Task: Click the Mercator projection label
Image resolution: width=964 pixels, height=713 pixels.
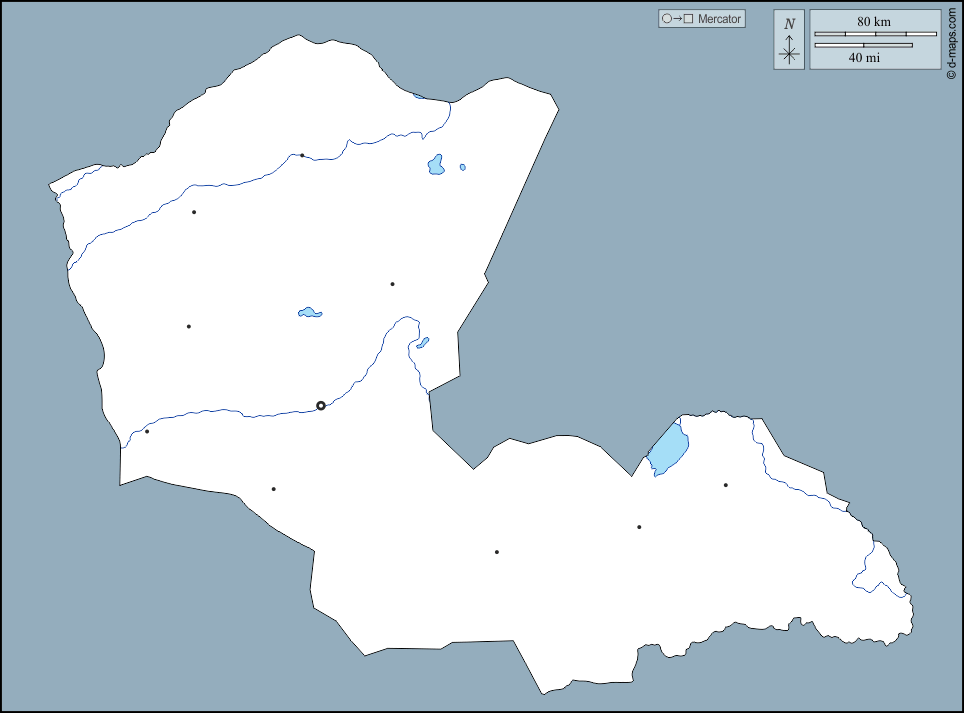Action: (x=719, y=19)
